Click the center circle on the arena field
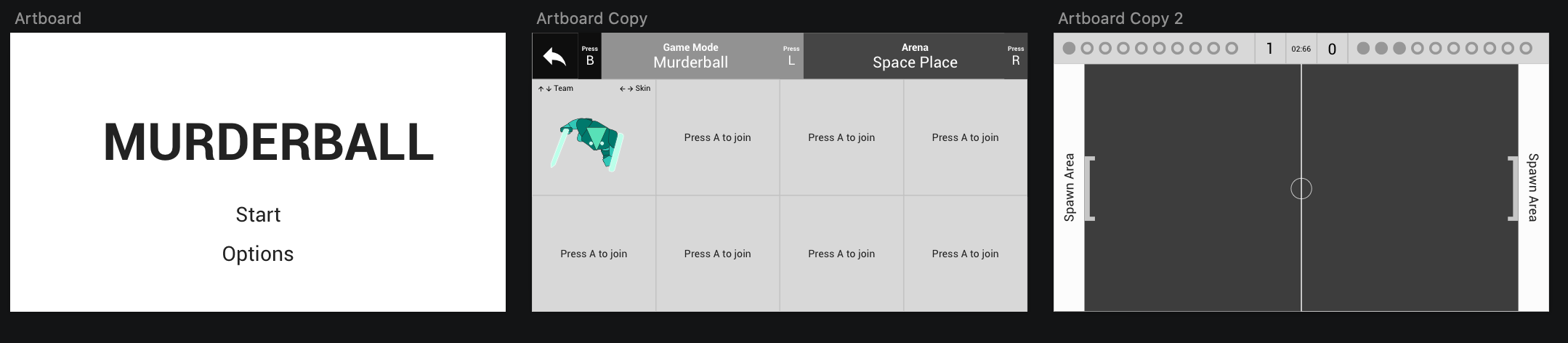The image size is (1568, 343). click(x=1301, y=189)
